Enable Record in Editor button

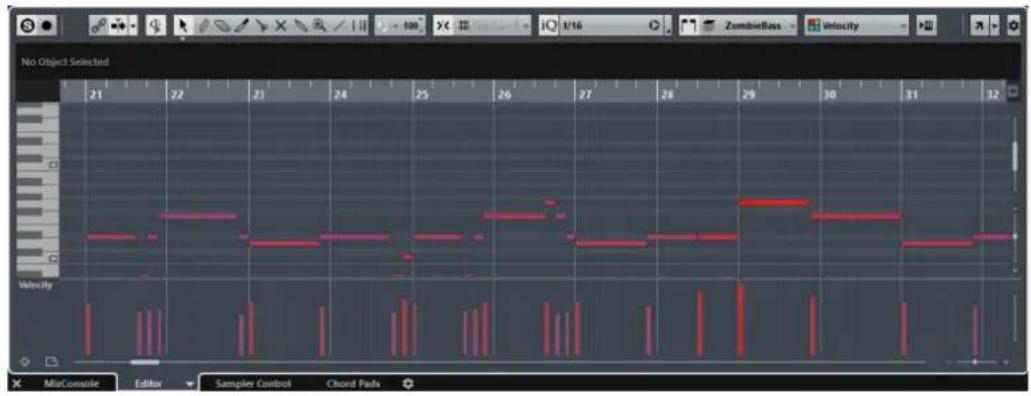pos(47,25)
